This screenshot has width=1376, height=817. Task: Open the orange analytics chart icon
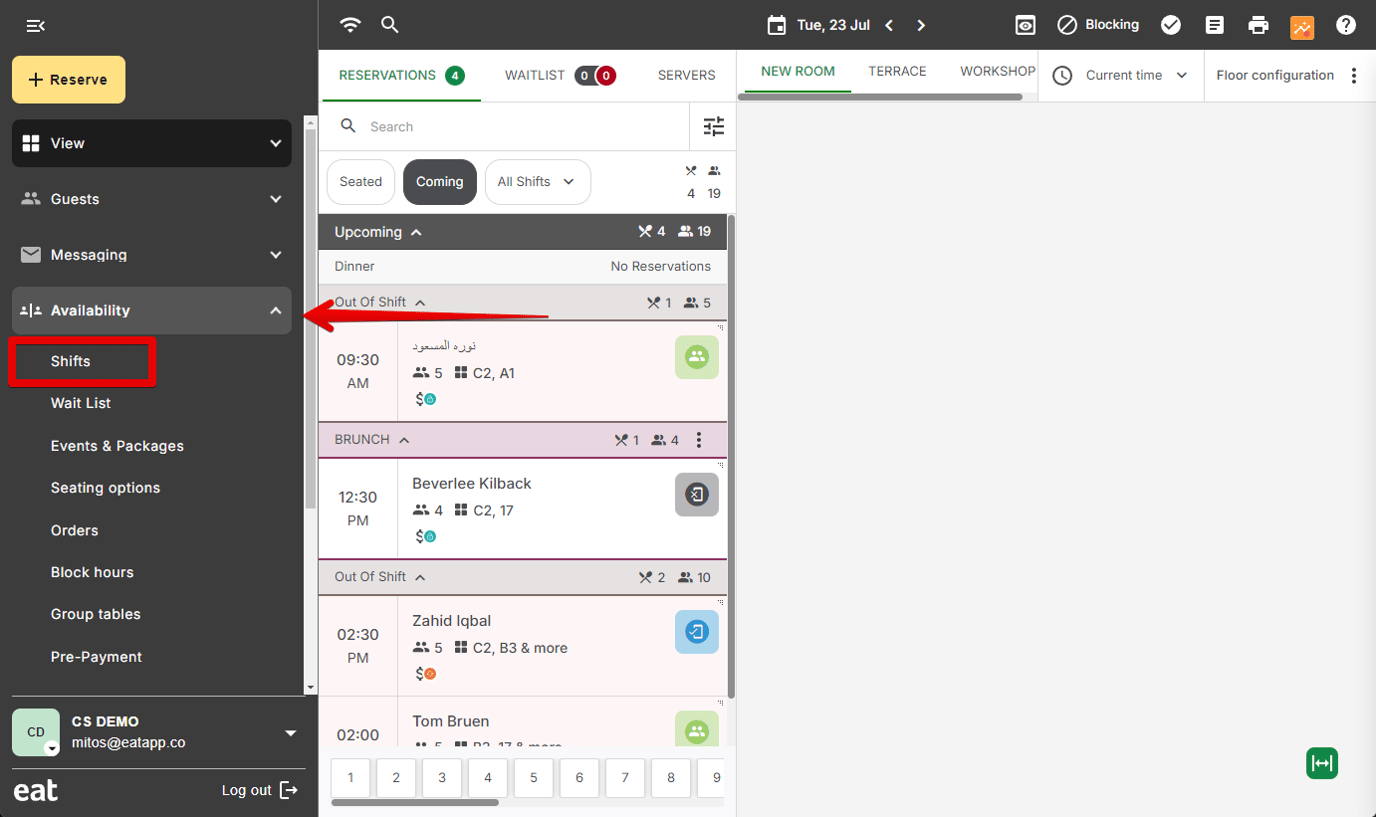pyautogui.click(x=1302, y=26)
